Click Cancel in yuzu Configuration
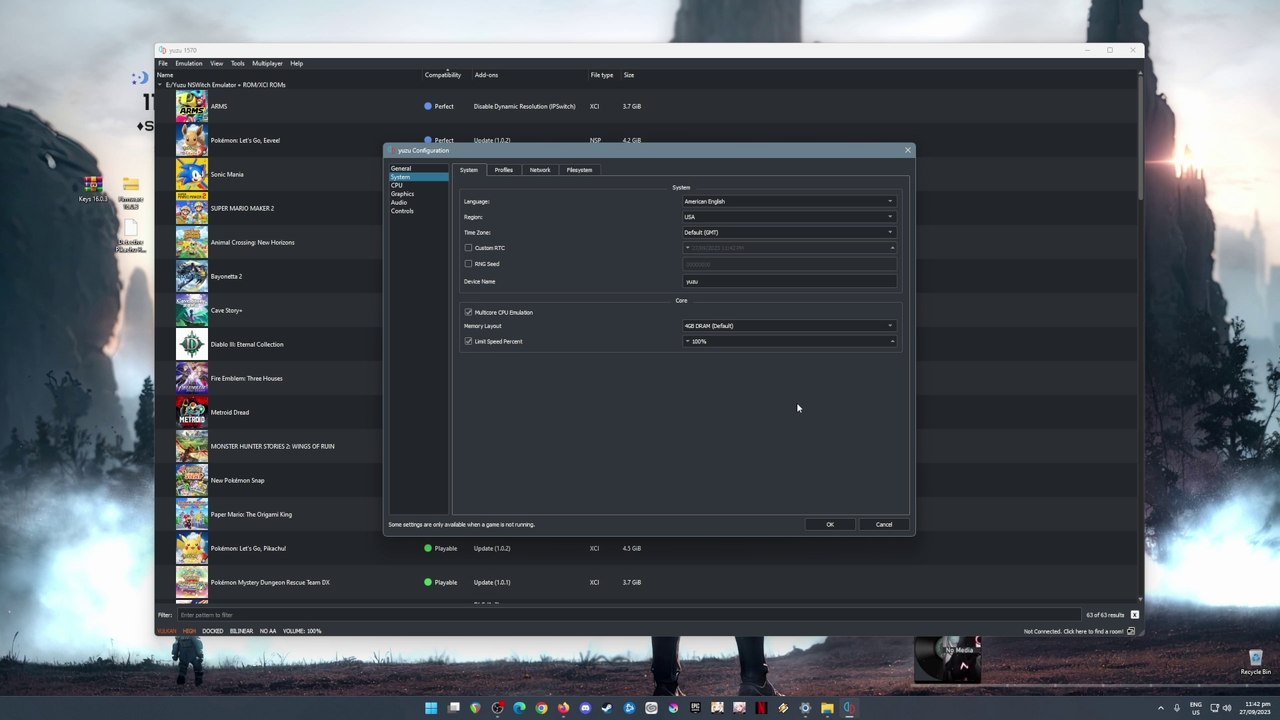This screenshot has height=720, width=1280. 884,524
